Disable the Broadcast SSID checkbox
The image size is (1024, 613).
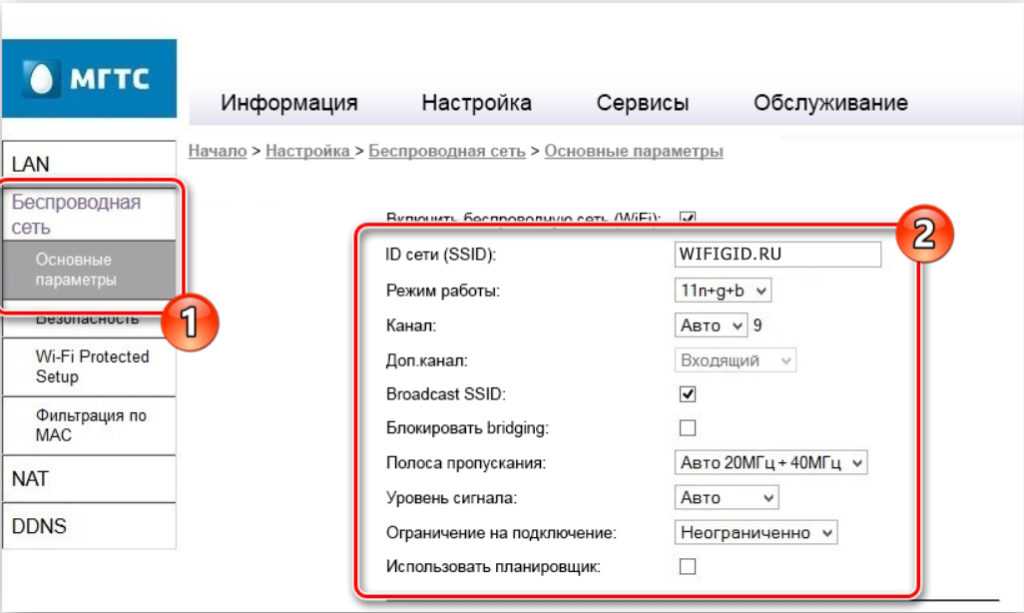click(687, 394)
